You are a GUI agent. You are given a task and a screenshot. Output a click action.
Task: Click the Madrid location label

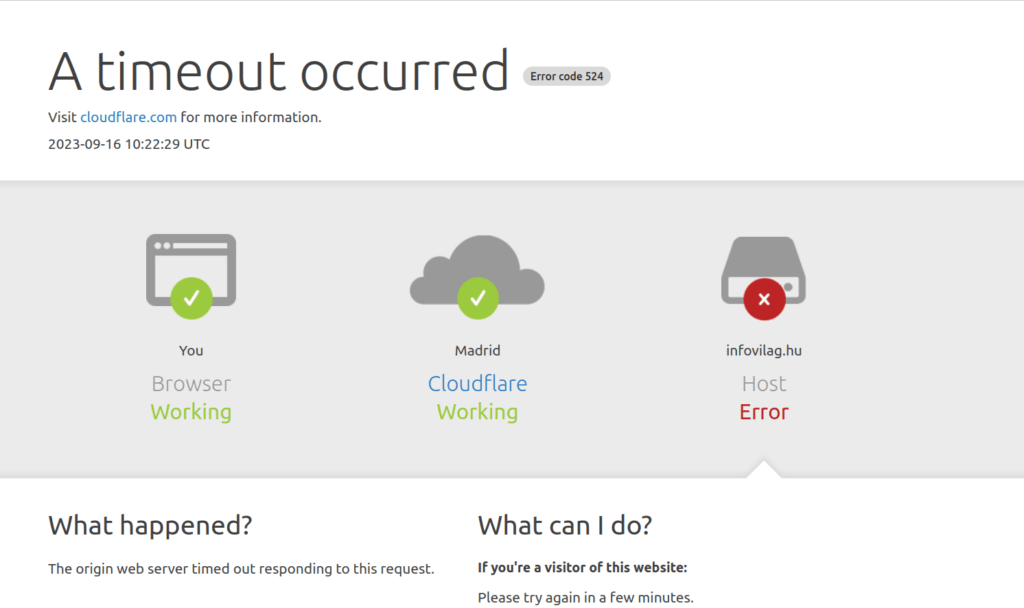477,350
